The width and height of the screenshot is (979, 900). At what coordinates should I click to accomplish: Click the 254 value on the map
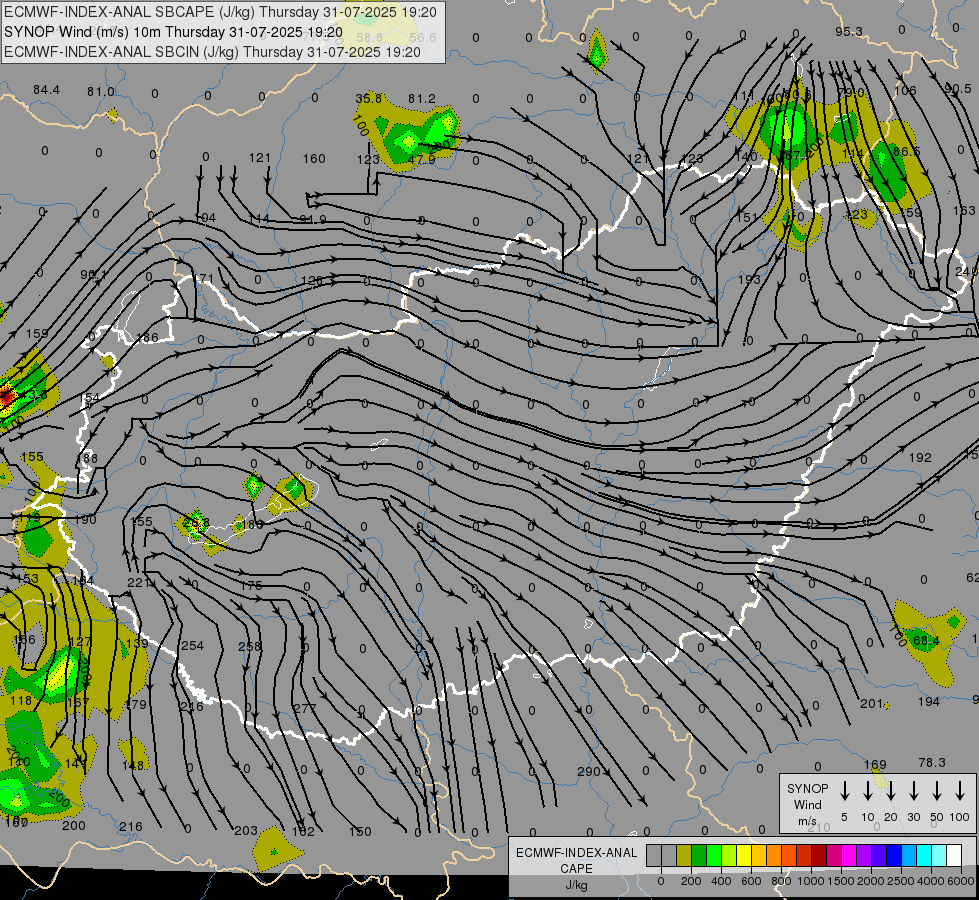tap(192, 646)
